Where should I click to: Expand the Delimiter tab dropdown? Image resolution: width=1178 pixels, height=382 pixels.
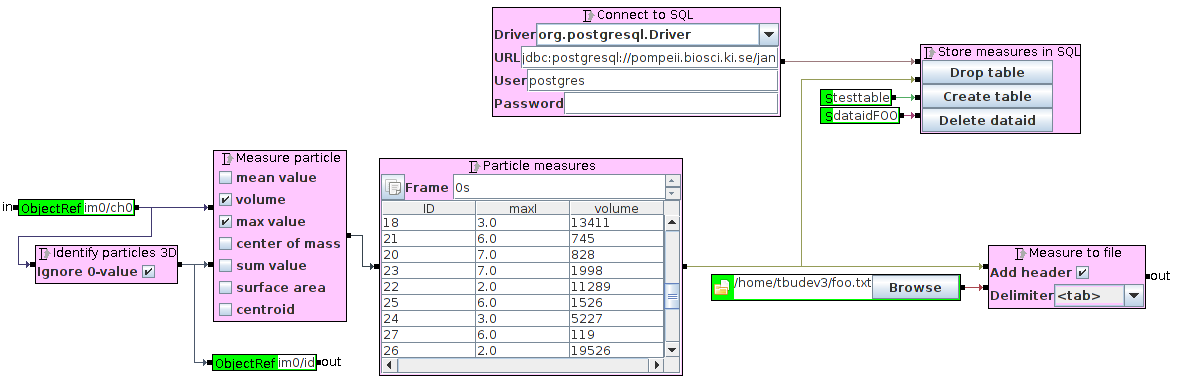1134,296
